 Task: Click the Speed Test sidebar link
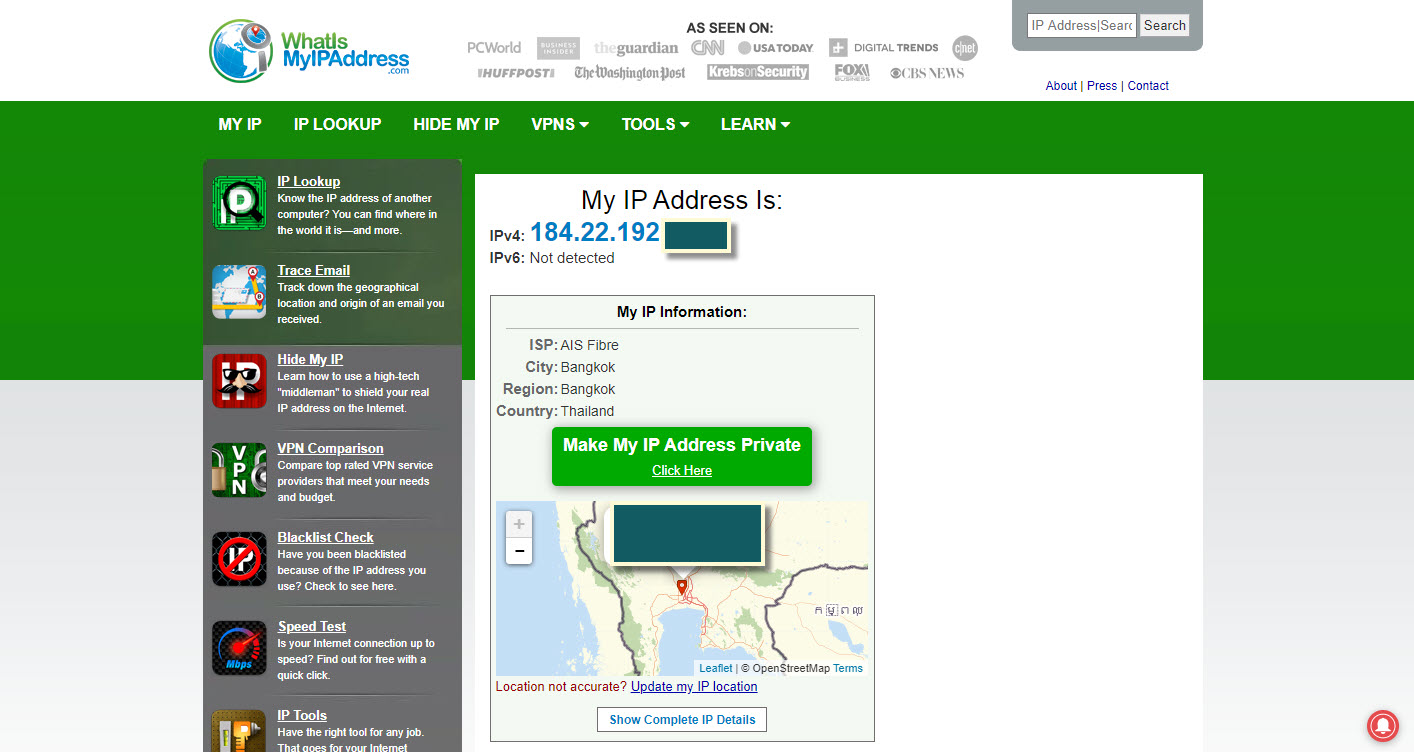[311, 626]
